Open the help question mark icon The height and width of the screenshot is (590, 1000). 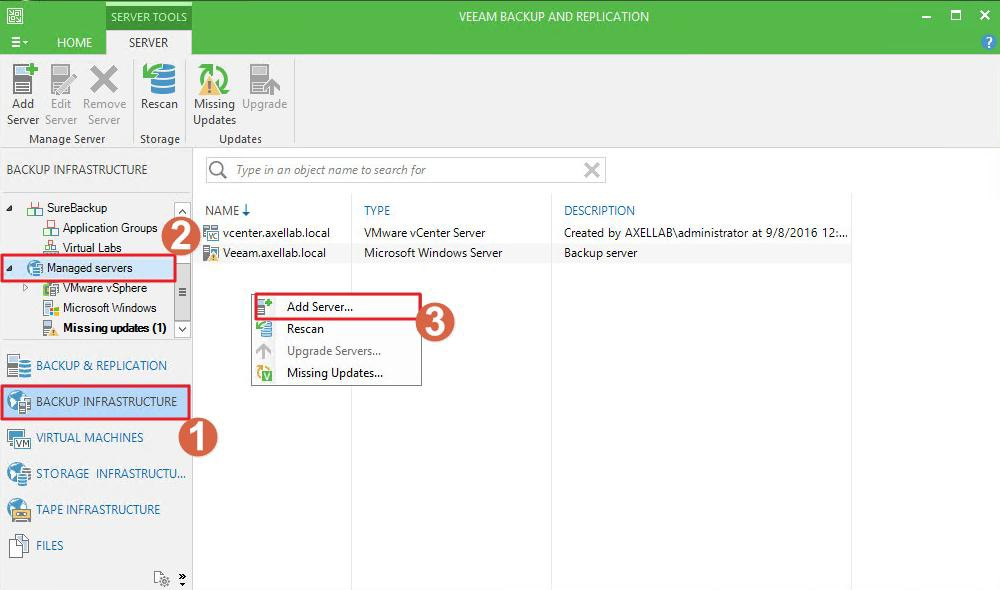pyautogui.click(x=989, y=43)
